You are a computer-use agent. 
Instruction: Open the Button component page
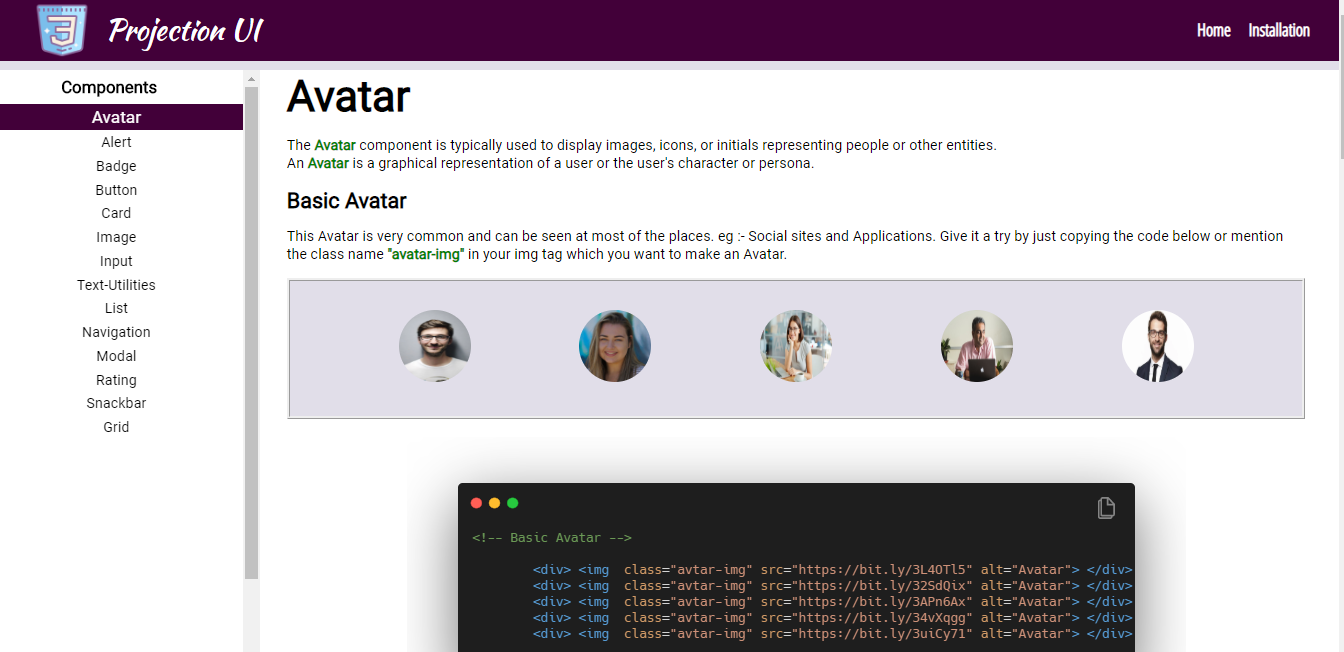point(116,189)
